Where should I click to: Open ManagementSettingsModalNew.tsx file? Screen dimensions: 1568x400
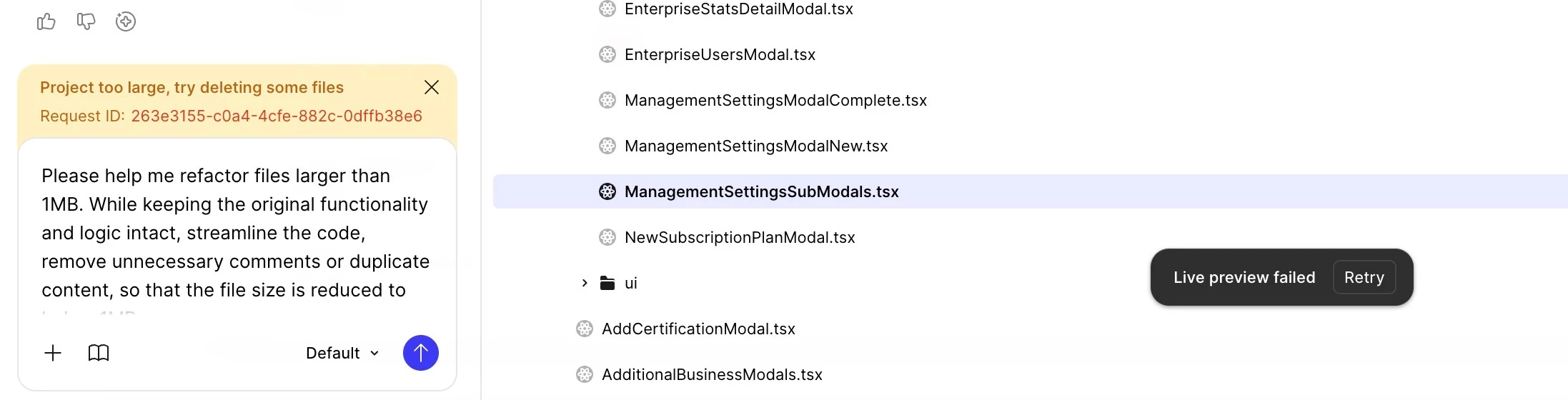(756, 146)
